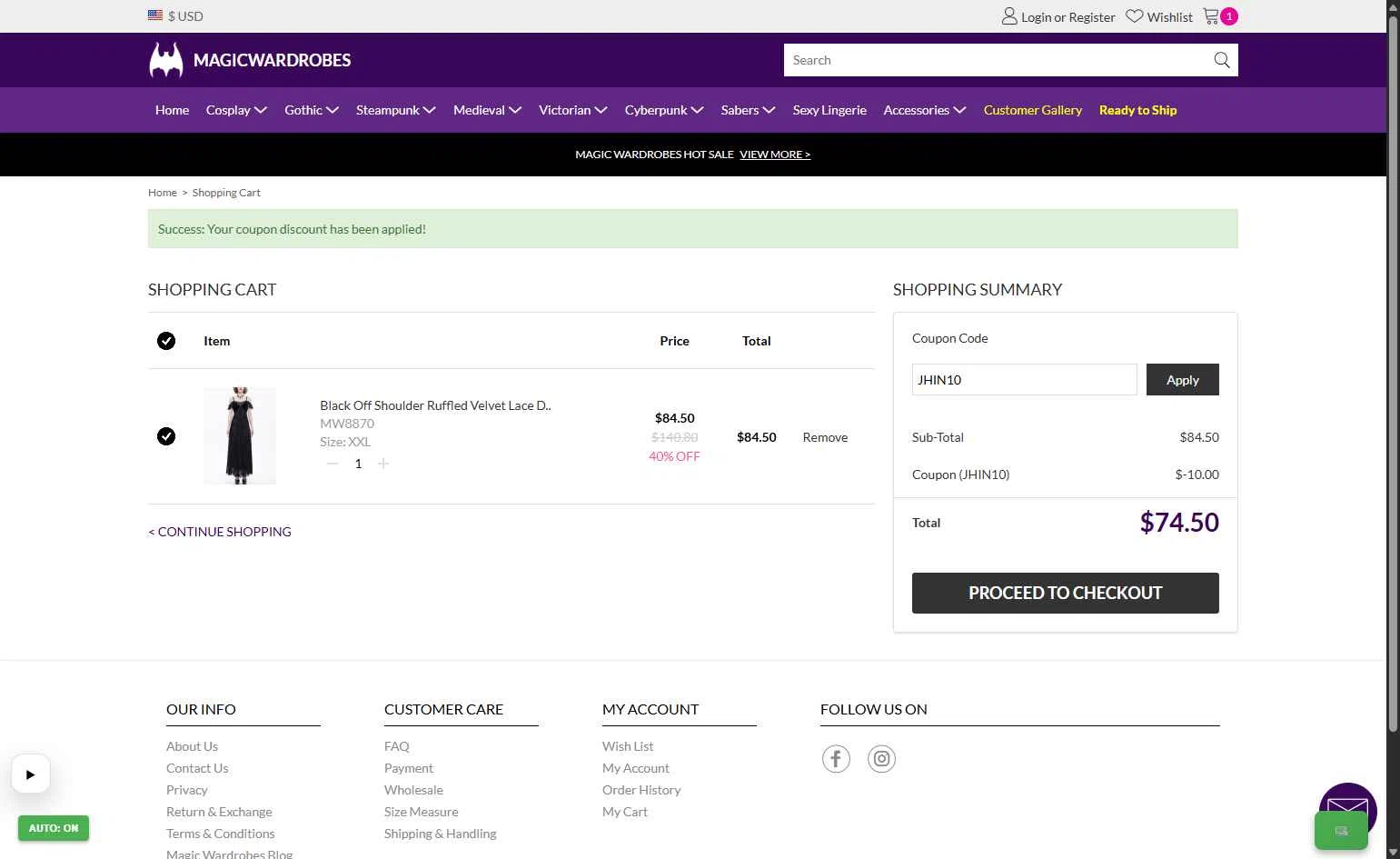Click Continue Shopping link
This screenshot has width=1400, height=859.
(x=220, y=532)
